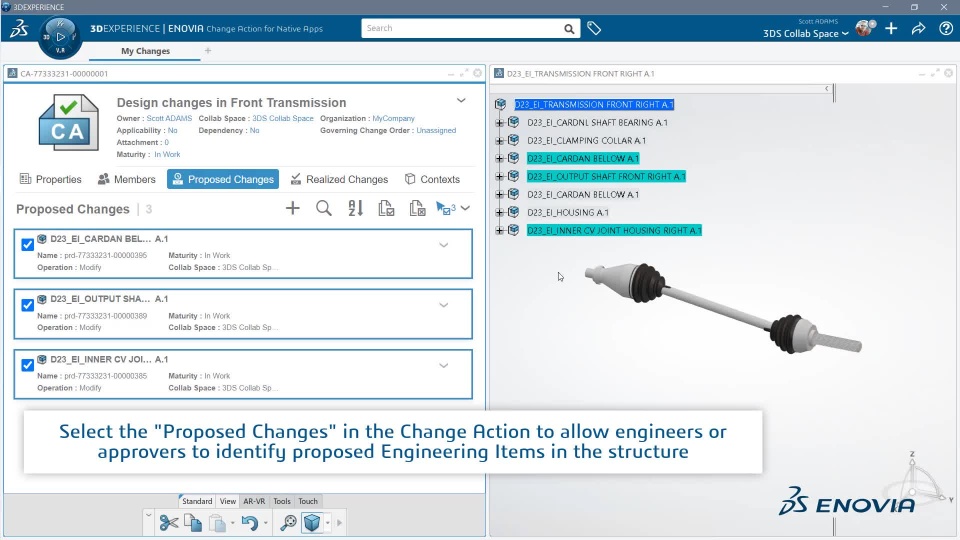Expand D23_EI_CARDAN BEL... card details chevron
The image size is (960, 540).
point(444,245)
